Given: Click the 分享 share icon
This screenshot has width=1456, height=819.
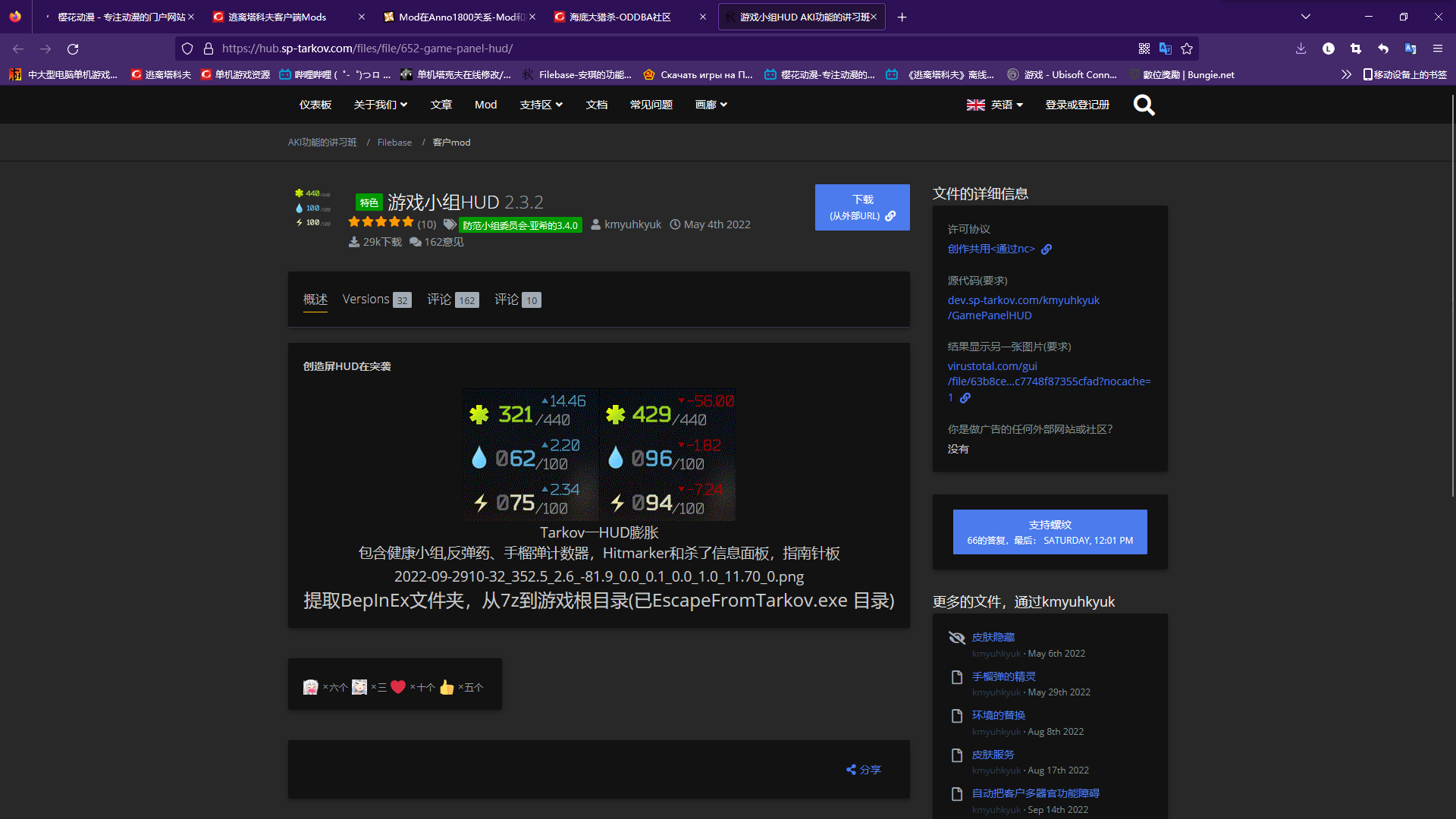Looking at the screenshot, I should click(x=851, y=769).
